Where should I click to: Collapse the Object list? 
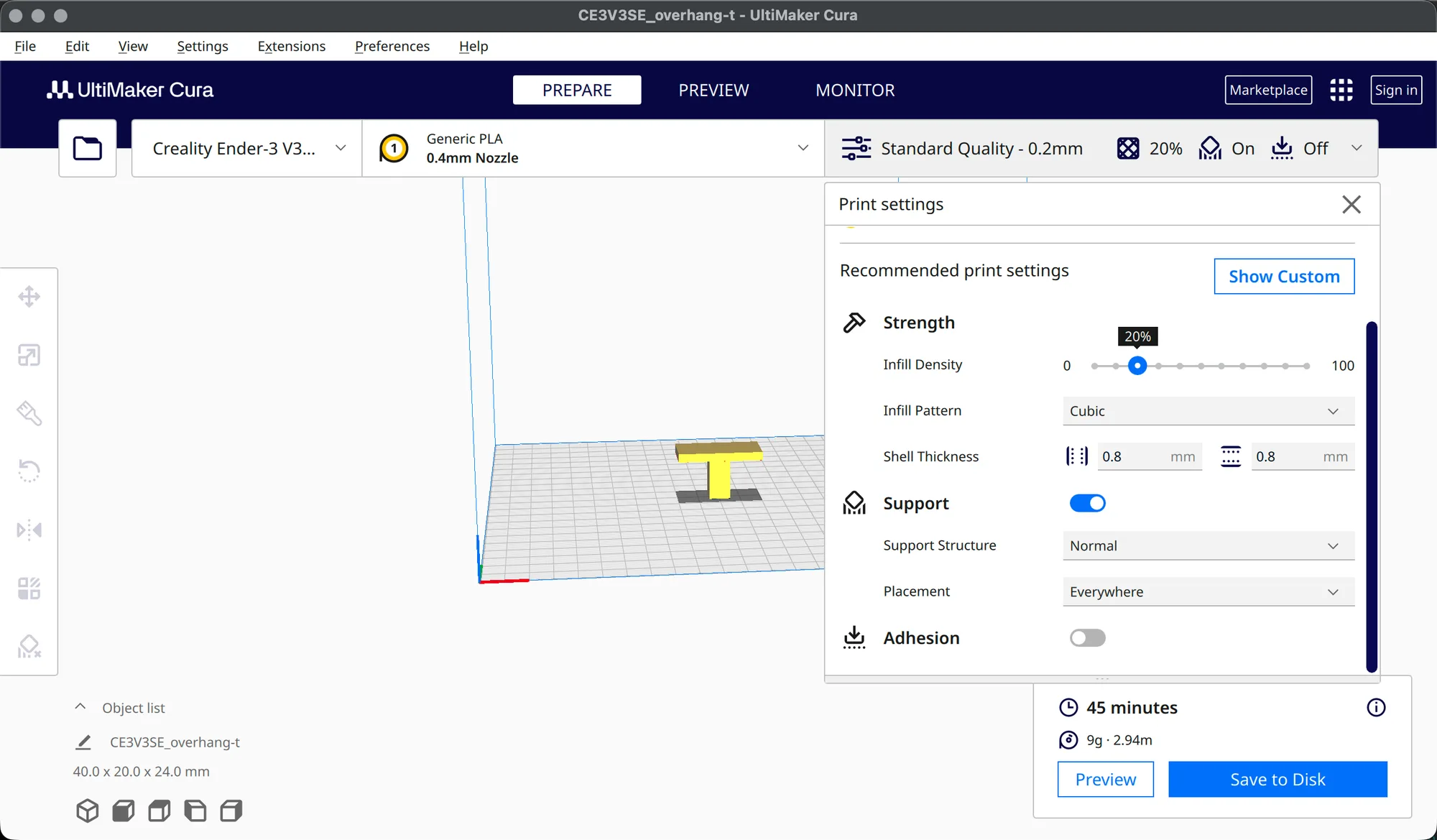point(80,707)
